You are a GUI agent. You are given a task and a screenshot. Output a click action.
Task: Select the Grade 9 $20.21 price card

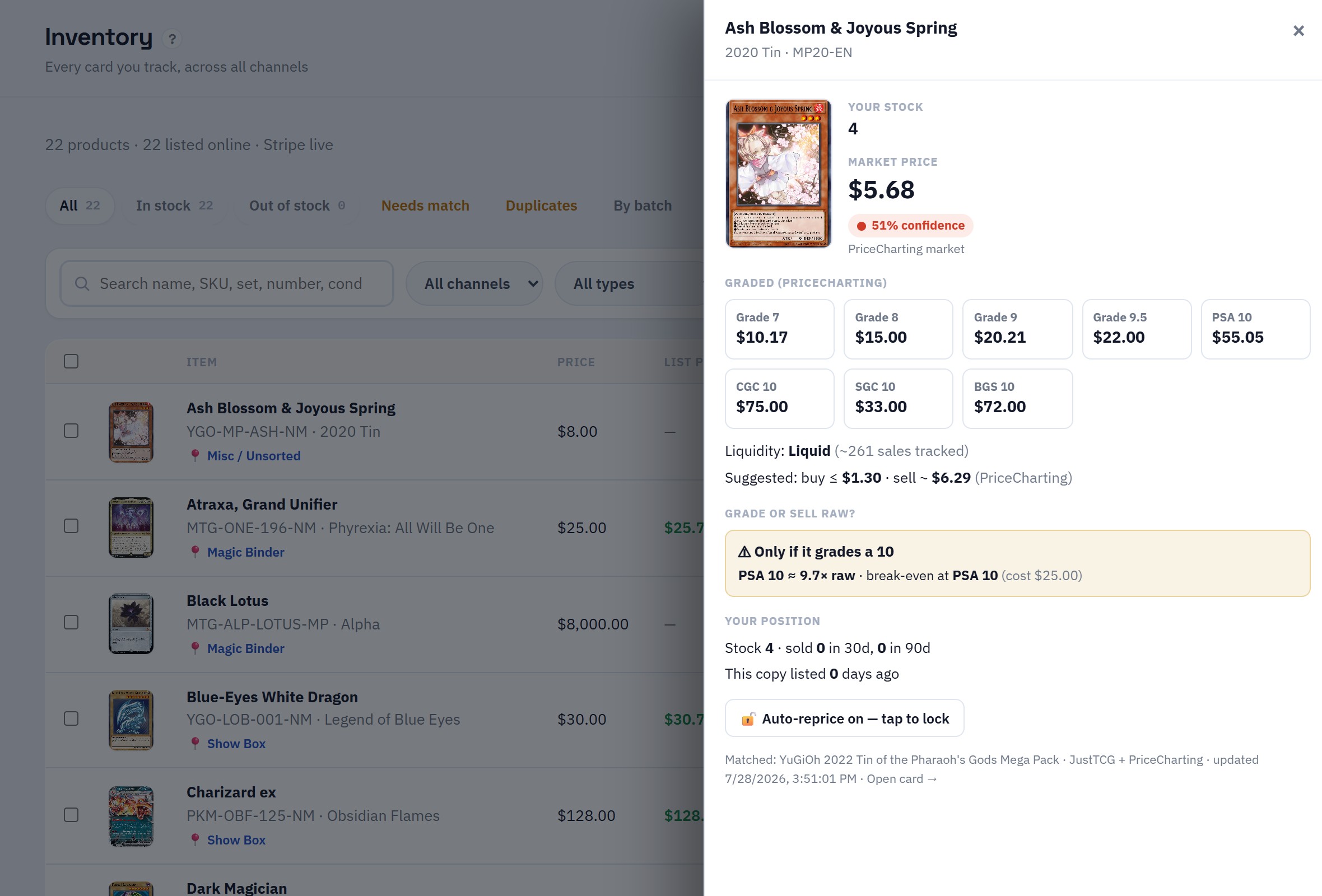coord(1017,329)
